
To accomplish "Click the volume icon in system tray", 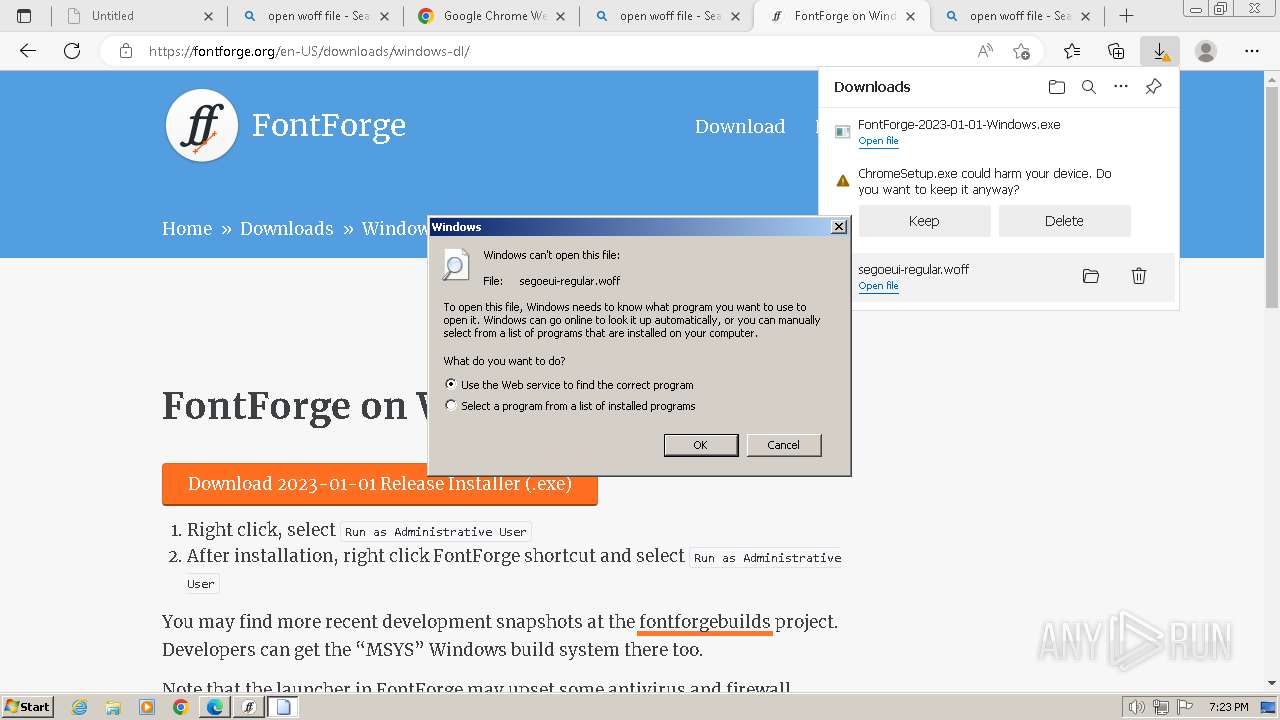I will click(1137, 707).
